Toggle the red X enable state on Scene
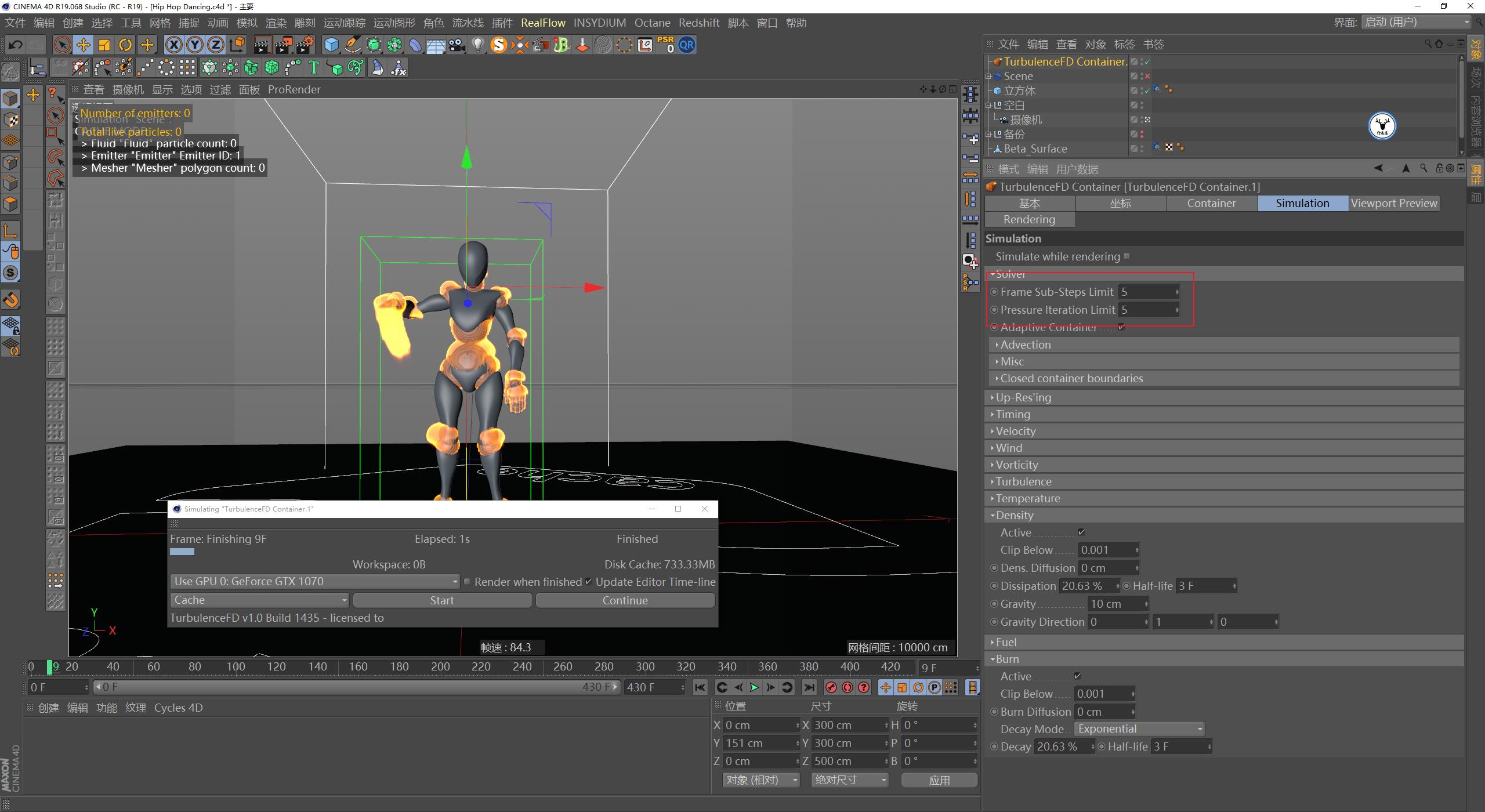Viewport: 1485px width, 812px height. pyautogui.click(x=1147, y=76)
